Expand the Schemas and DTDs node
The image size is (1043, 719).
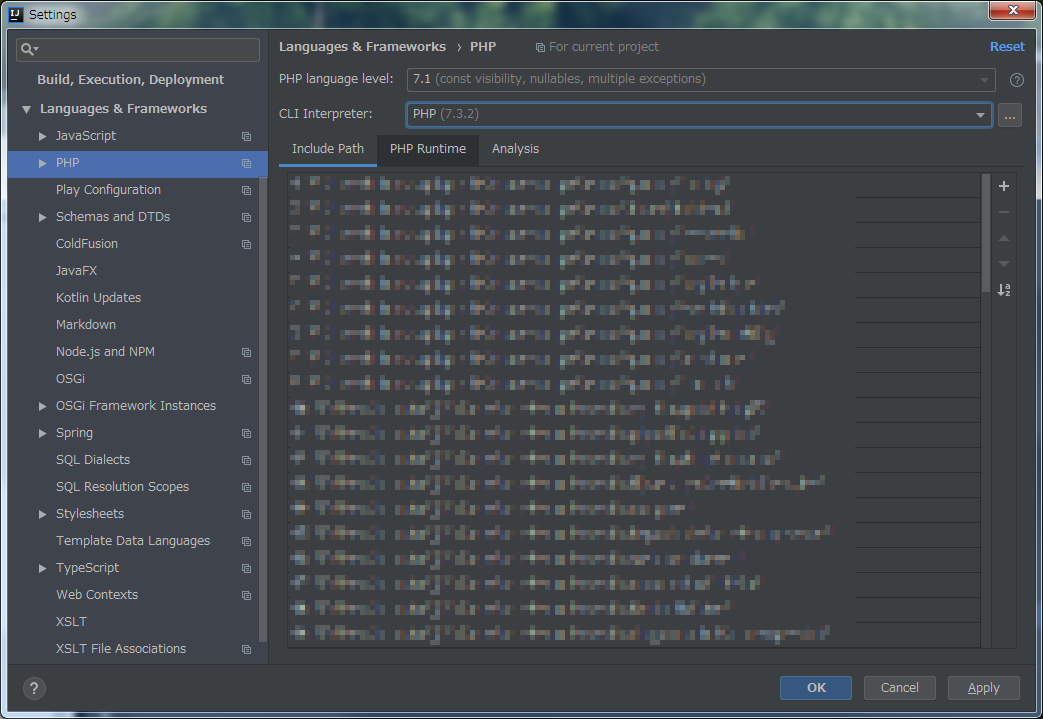coord(42,217)
